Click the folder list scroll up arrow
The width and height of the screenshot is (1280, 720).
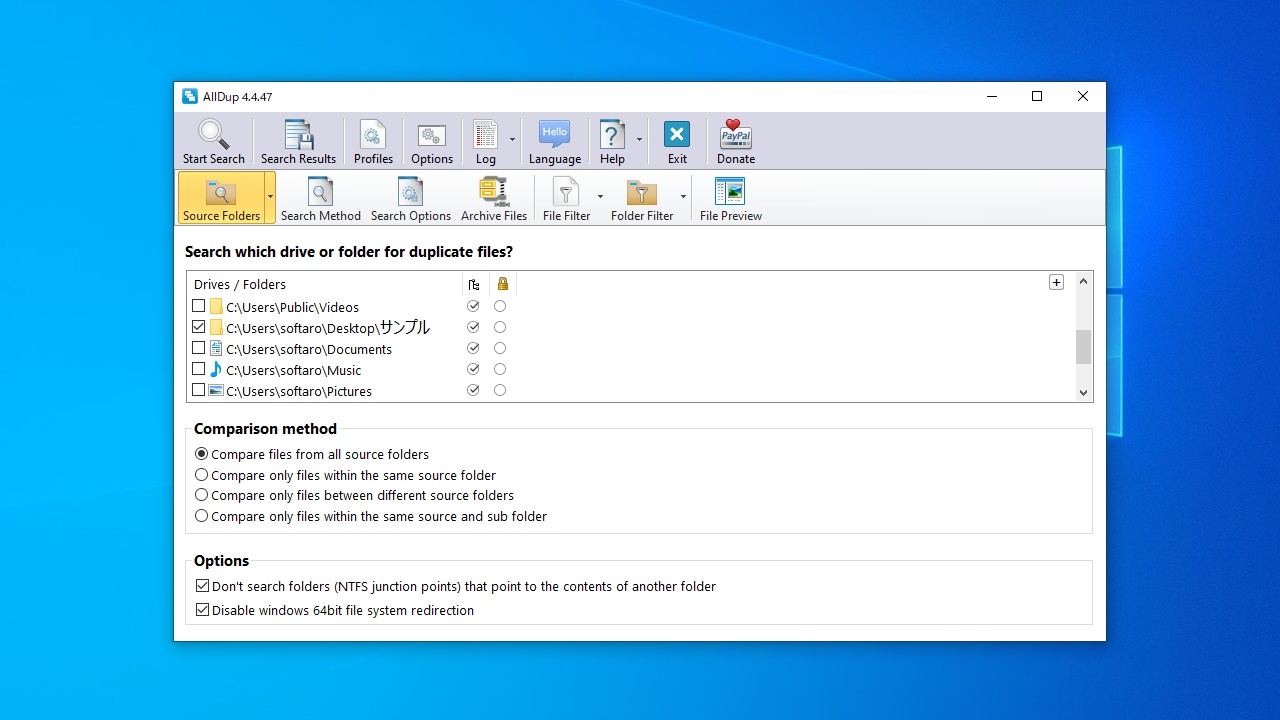[x=1083, y=281]
